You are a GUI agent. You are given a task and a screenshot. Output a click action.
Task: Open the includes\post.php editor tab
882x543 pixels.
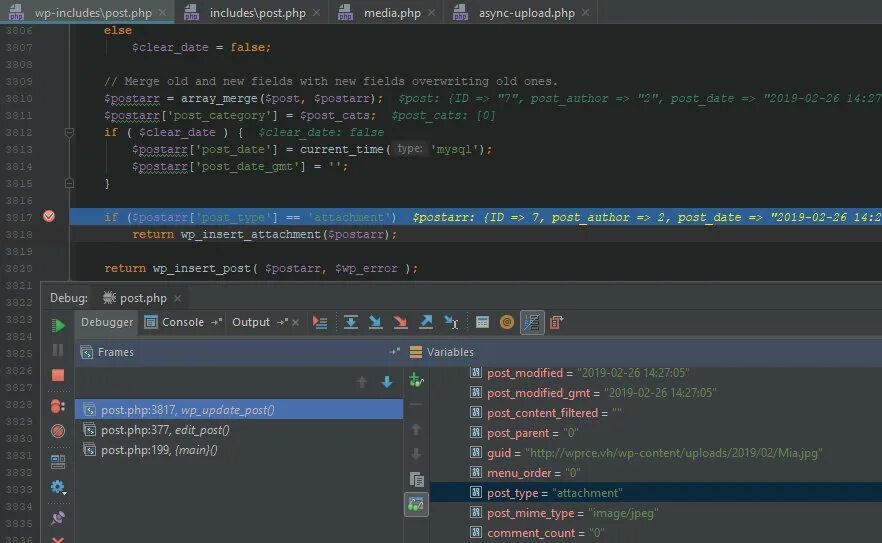252,12
